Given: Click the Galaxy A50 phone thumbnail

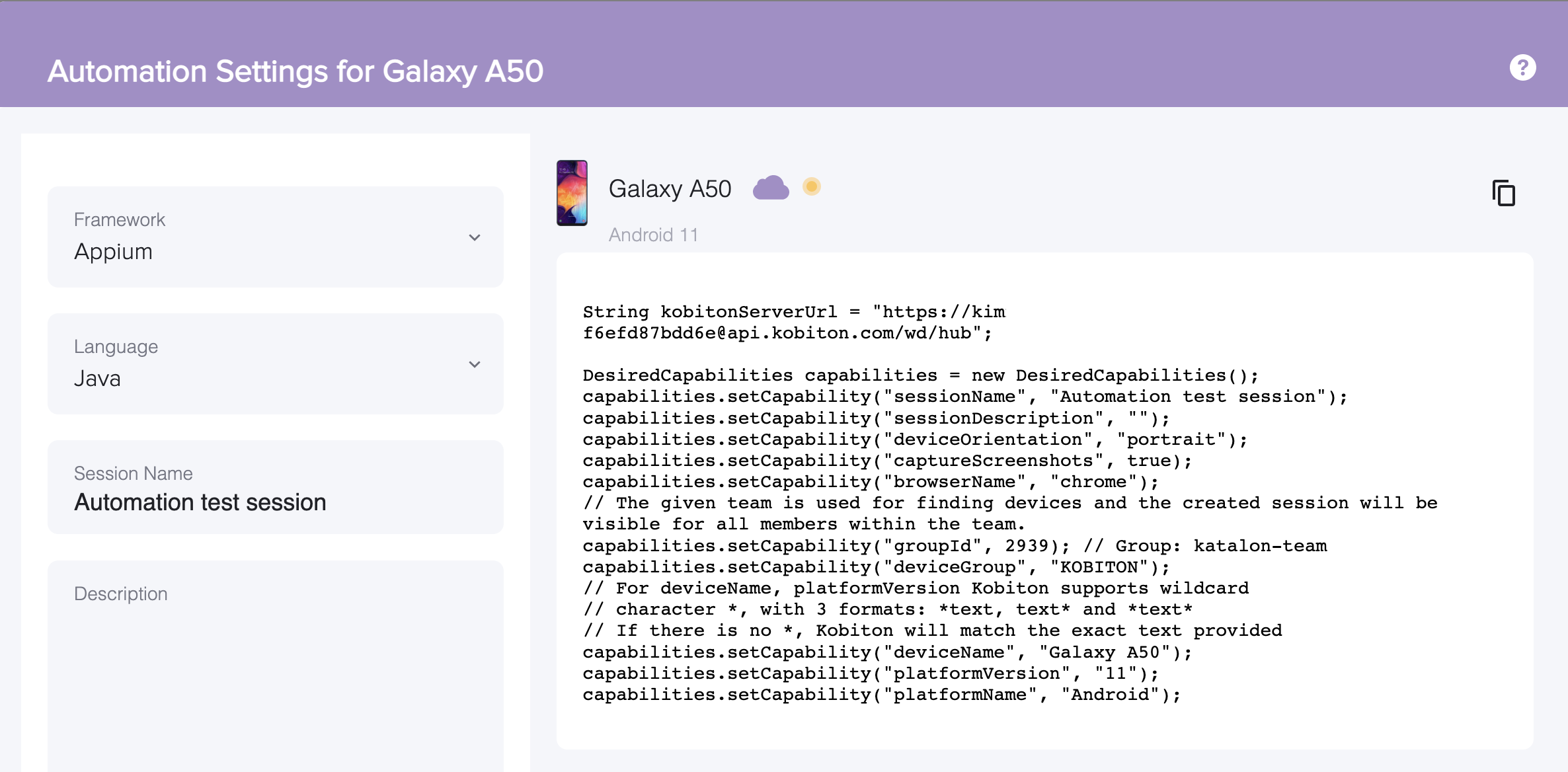Looking at the screenshot, I should click(572, 193).
